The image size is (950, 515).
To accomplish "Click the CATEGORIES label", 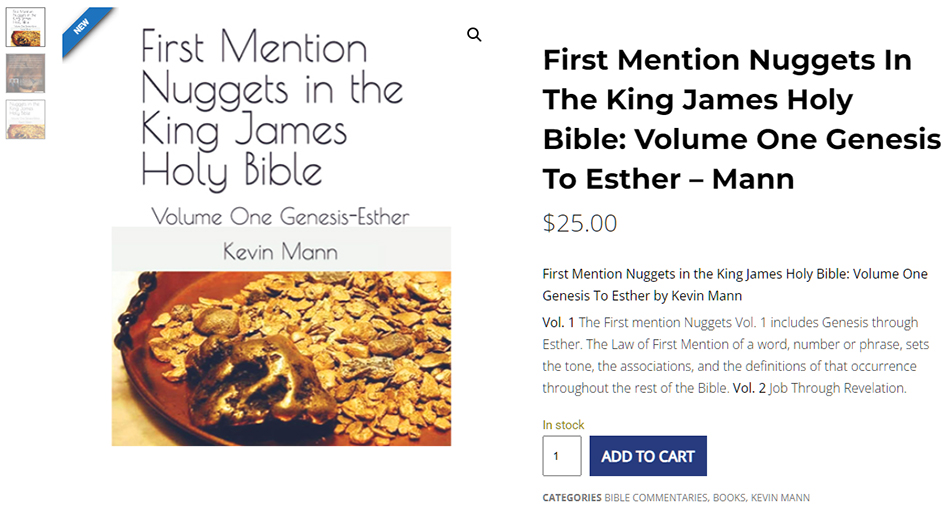I will tap(572, 498).
